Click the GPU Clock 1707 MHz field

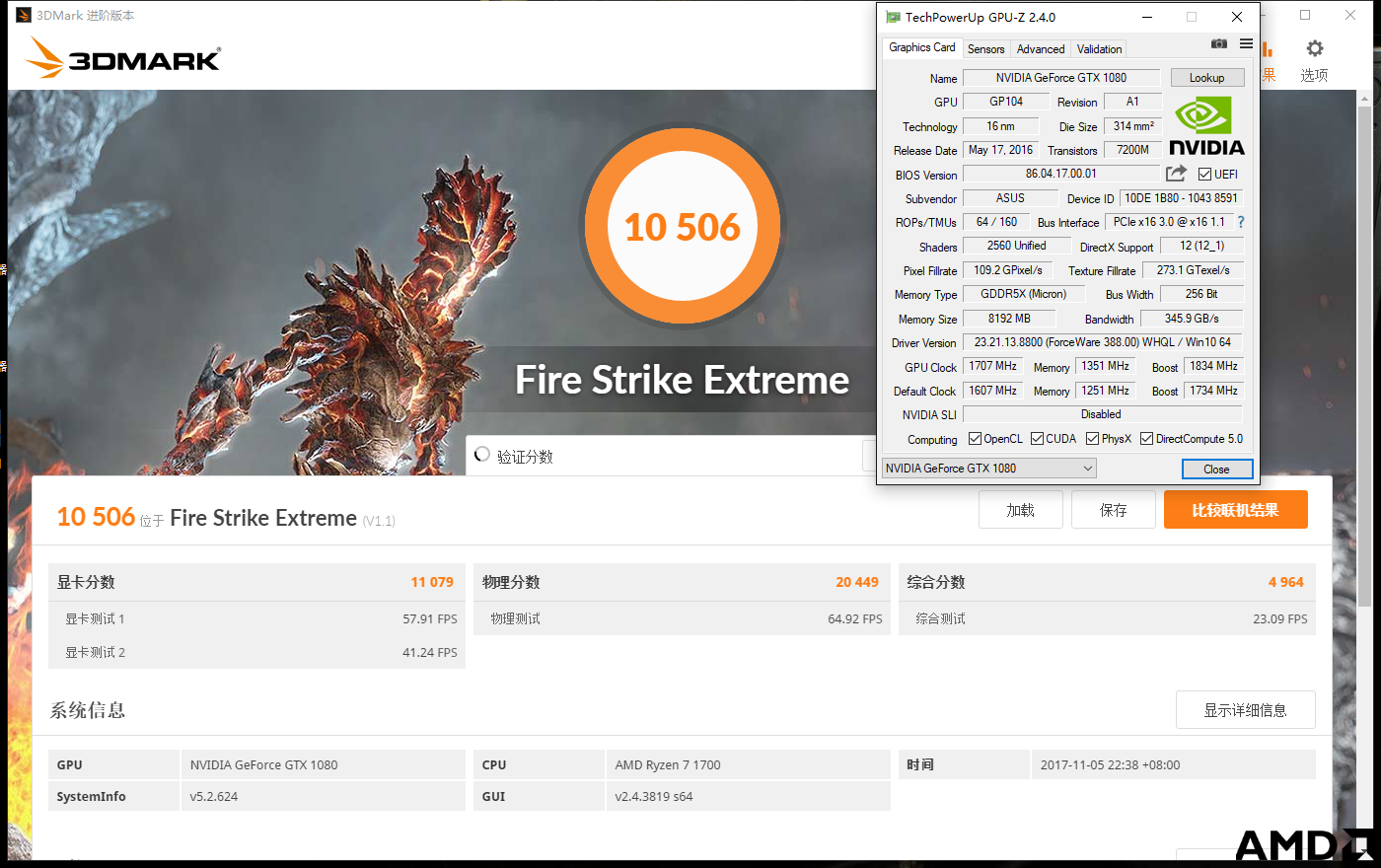[x=993, y=366]
